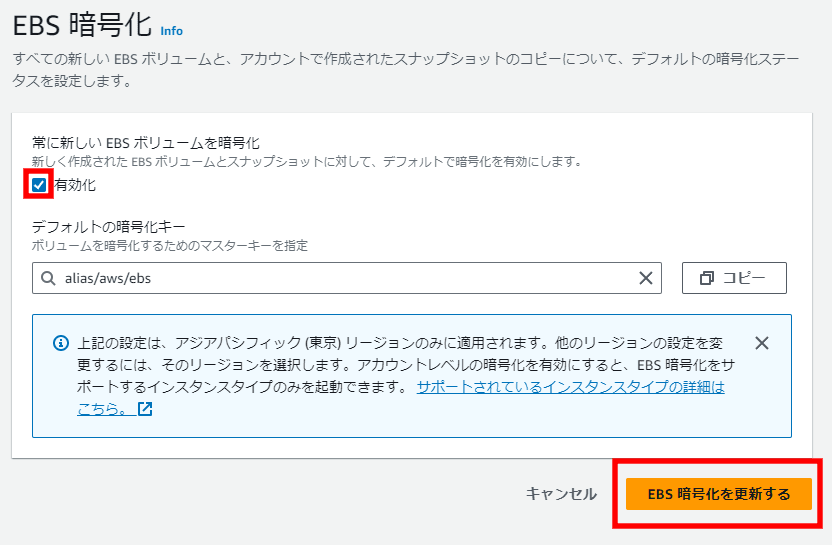Click the info circle icon in banner

coord(61,343)
